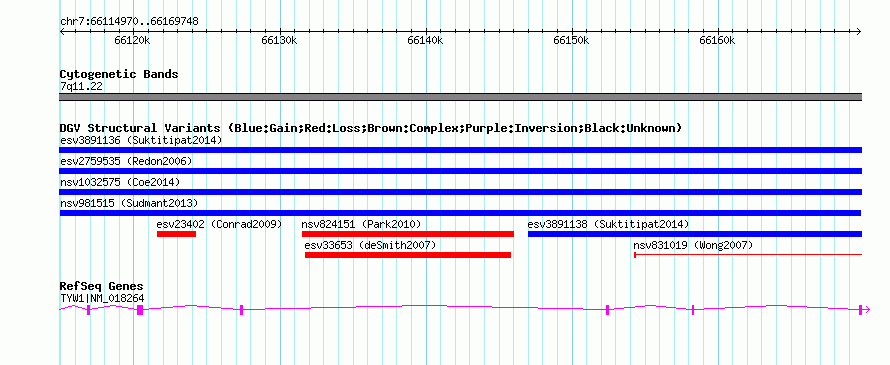Click the 66120k ruler label
Image resolution: width=890 pixels, height=365 pixels.
click(x=132, y=40)
